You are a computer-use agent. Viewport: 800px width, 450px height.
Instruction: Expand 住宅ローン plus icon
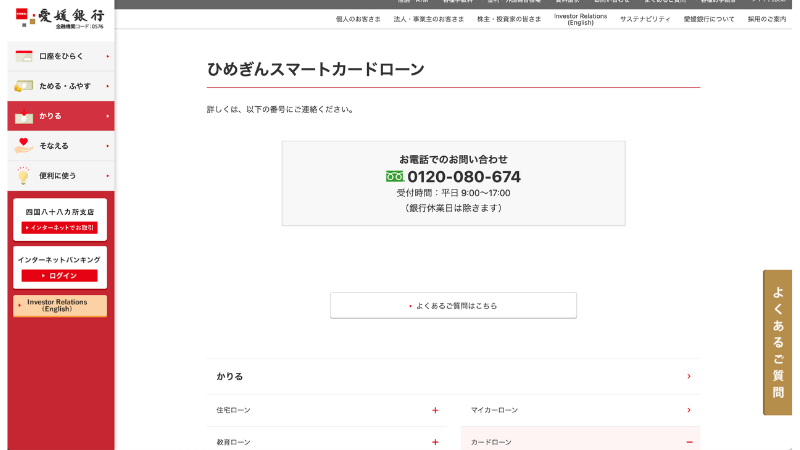click(x=435, y=410)
